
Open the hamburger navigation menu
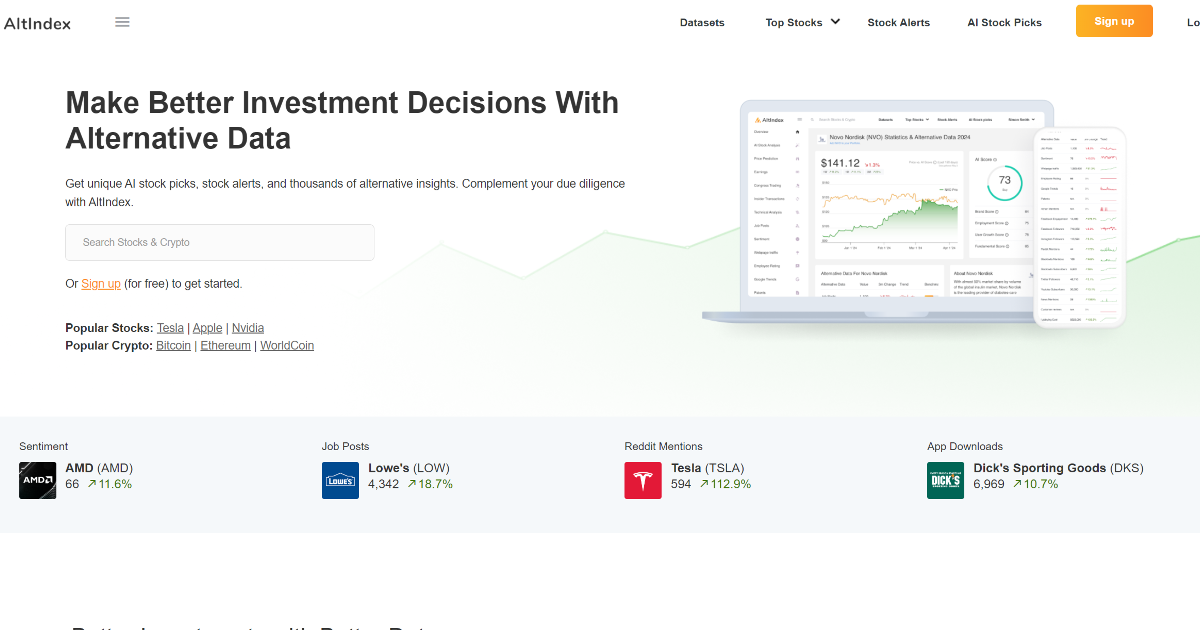coord(122,21)
